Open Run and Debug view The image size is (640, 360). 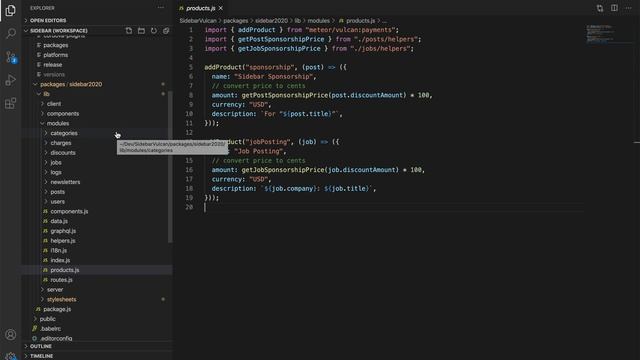[x=11, y=80]
